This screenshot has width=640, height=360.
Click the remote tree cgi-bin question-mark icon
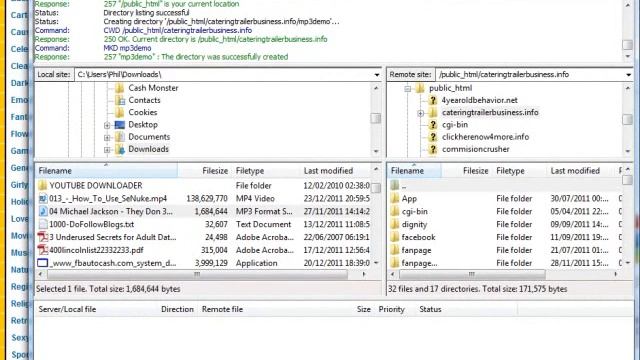coord(433,125)
